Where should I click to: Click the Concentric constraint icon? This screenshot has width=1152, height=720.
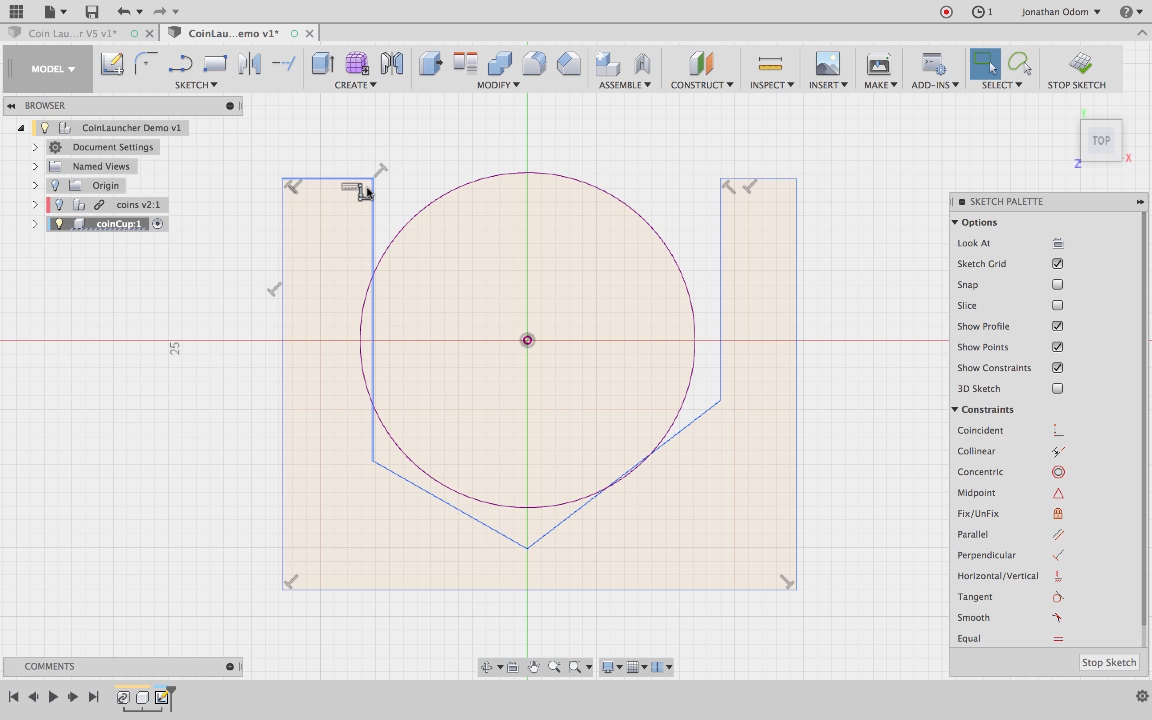[x=1058, y=472]
